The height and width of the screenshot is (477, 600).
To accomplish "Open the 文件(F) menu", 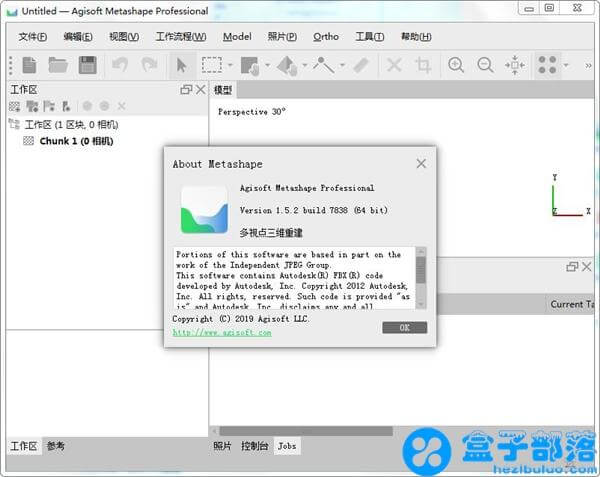I will 33,37.
